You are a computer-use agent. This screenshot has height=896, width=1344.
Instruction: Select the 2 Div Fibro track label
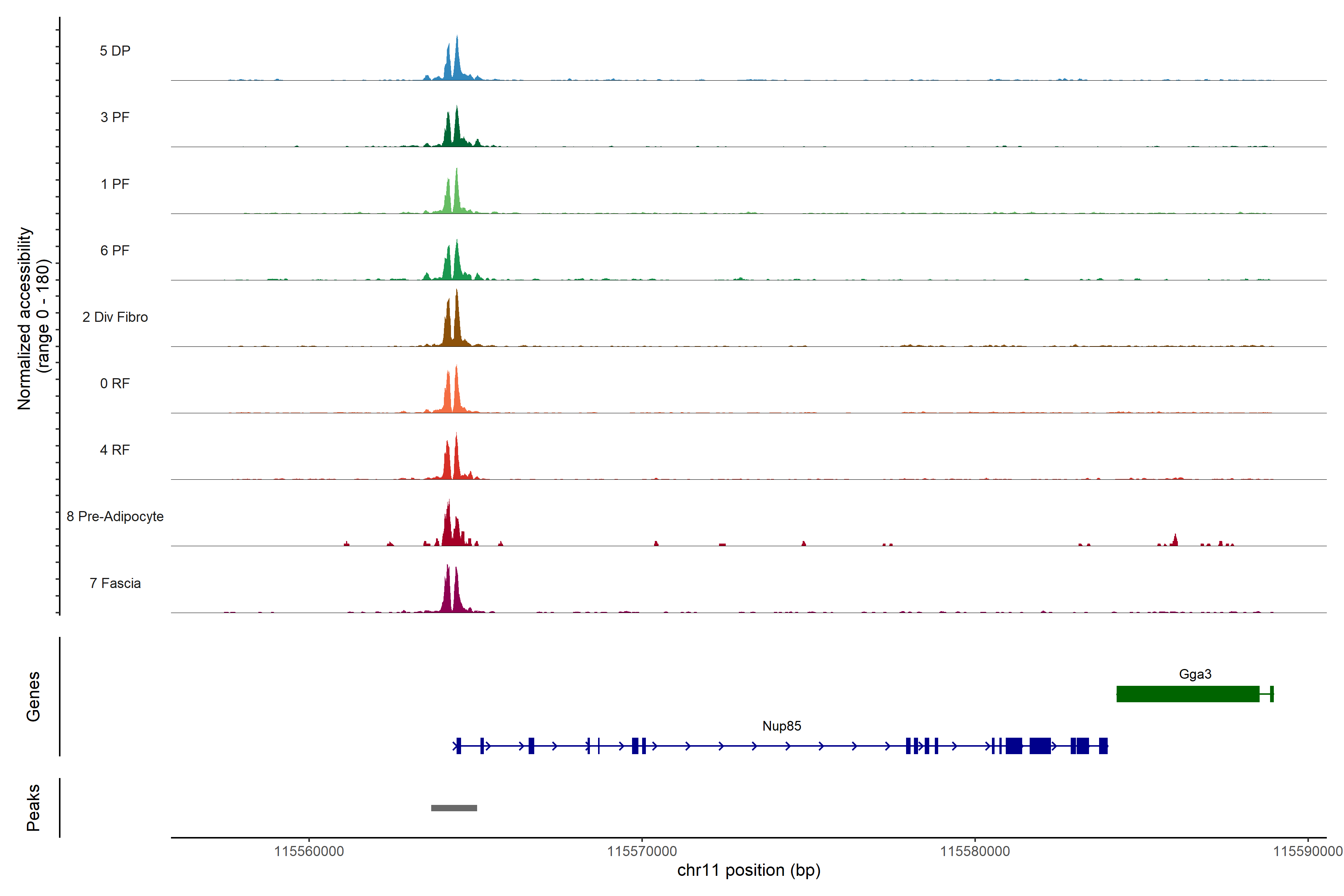click(x=115, y=317)
